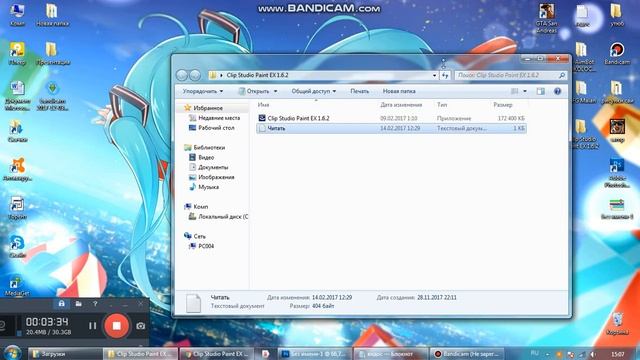Open the Музыка library
Viewport: 640px width, 360px height.
pos(209,187)
